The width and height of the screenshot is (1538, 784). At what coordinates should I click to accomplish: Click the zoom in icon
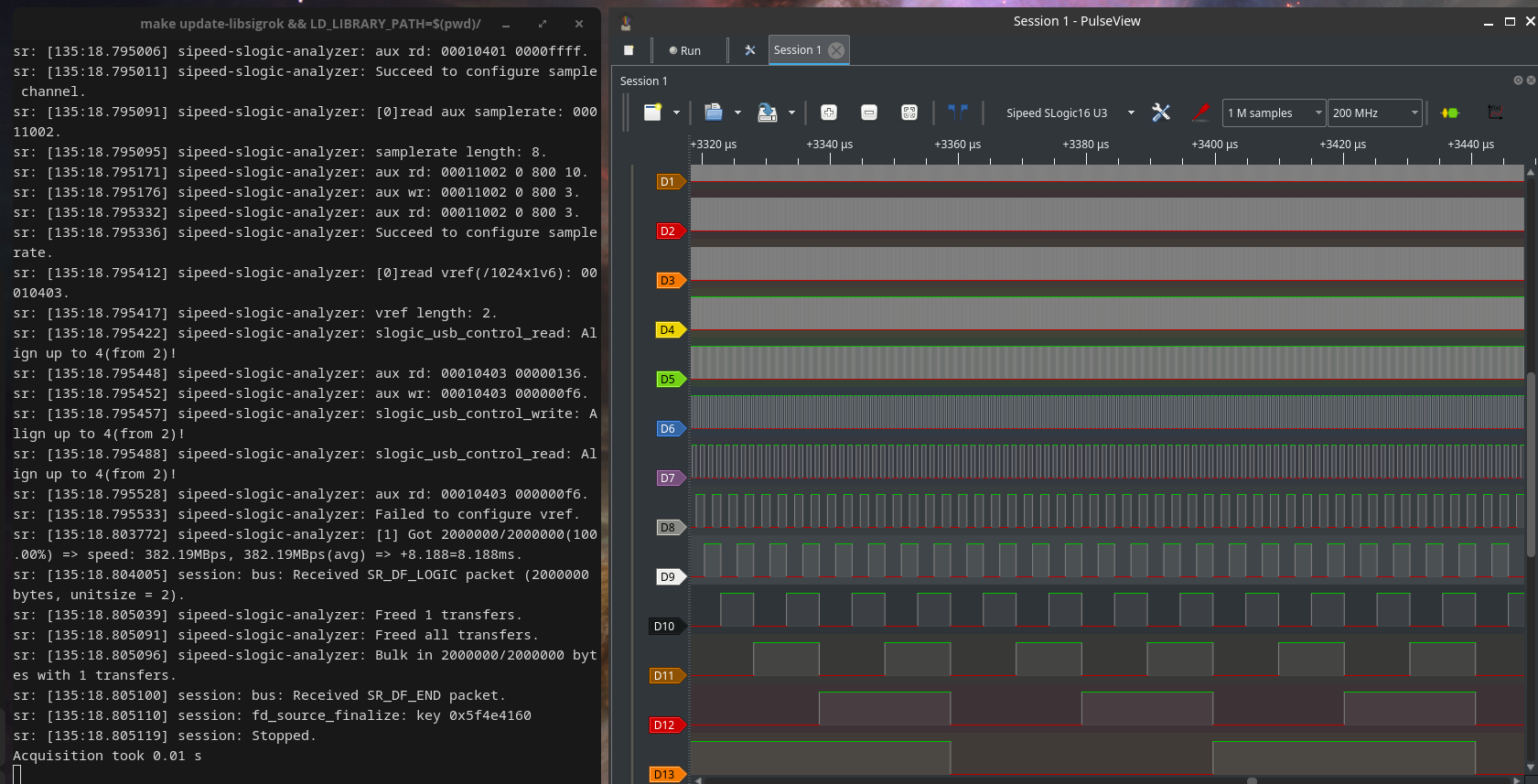[x=828, y=113]
